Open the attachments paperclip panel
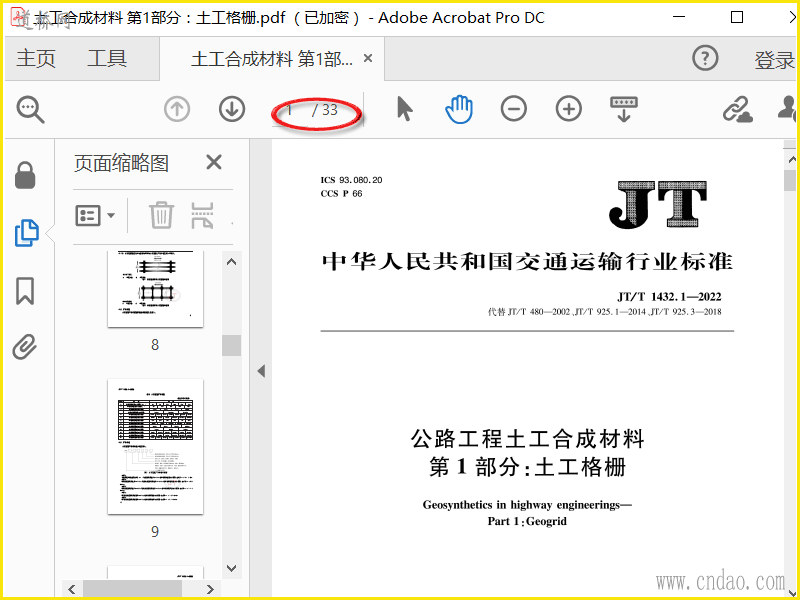The image size is (800, 600). (x=24, y=347)
